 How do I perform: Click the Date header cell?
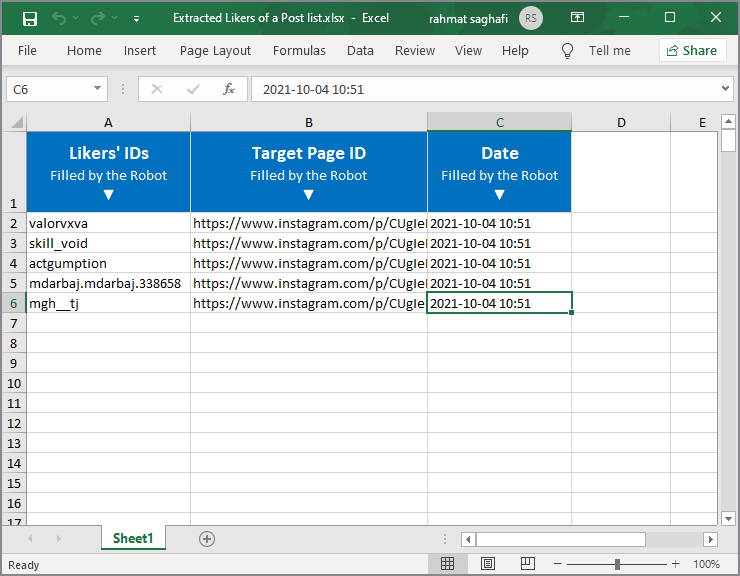(499, 172)
